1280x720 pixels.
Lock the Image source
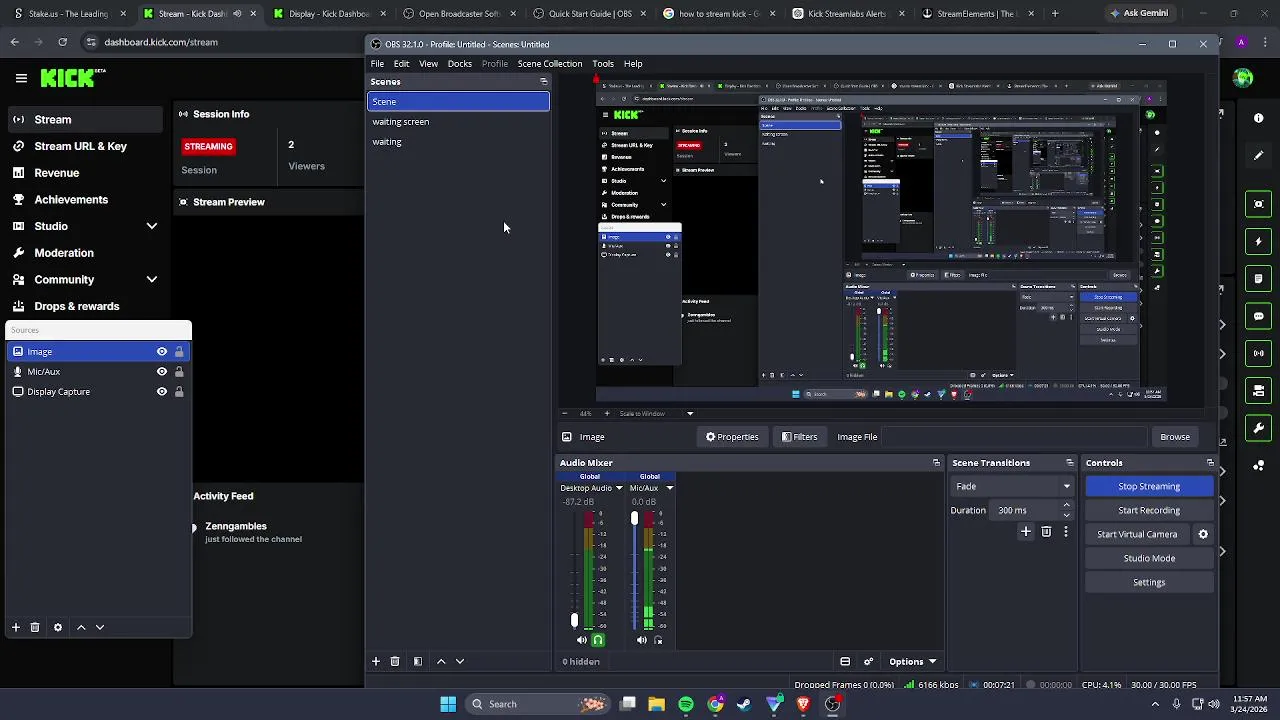click(179, 352)
